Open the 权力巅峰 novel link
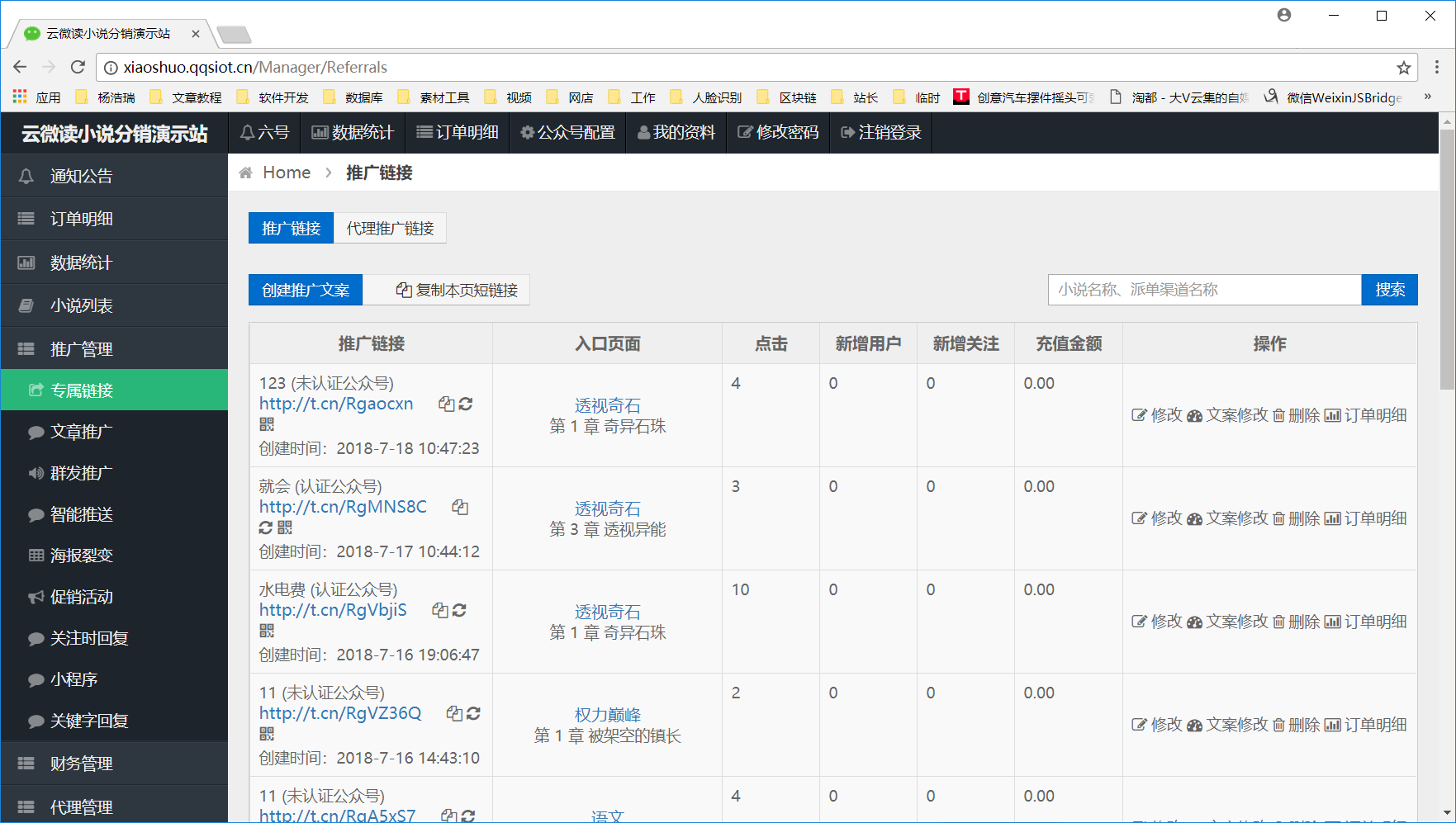 [608, 715]
